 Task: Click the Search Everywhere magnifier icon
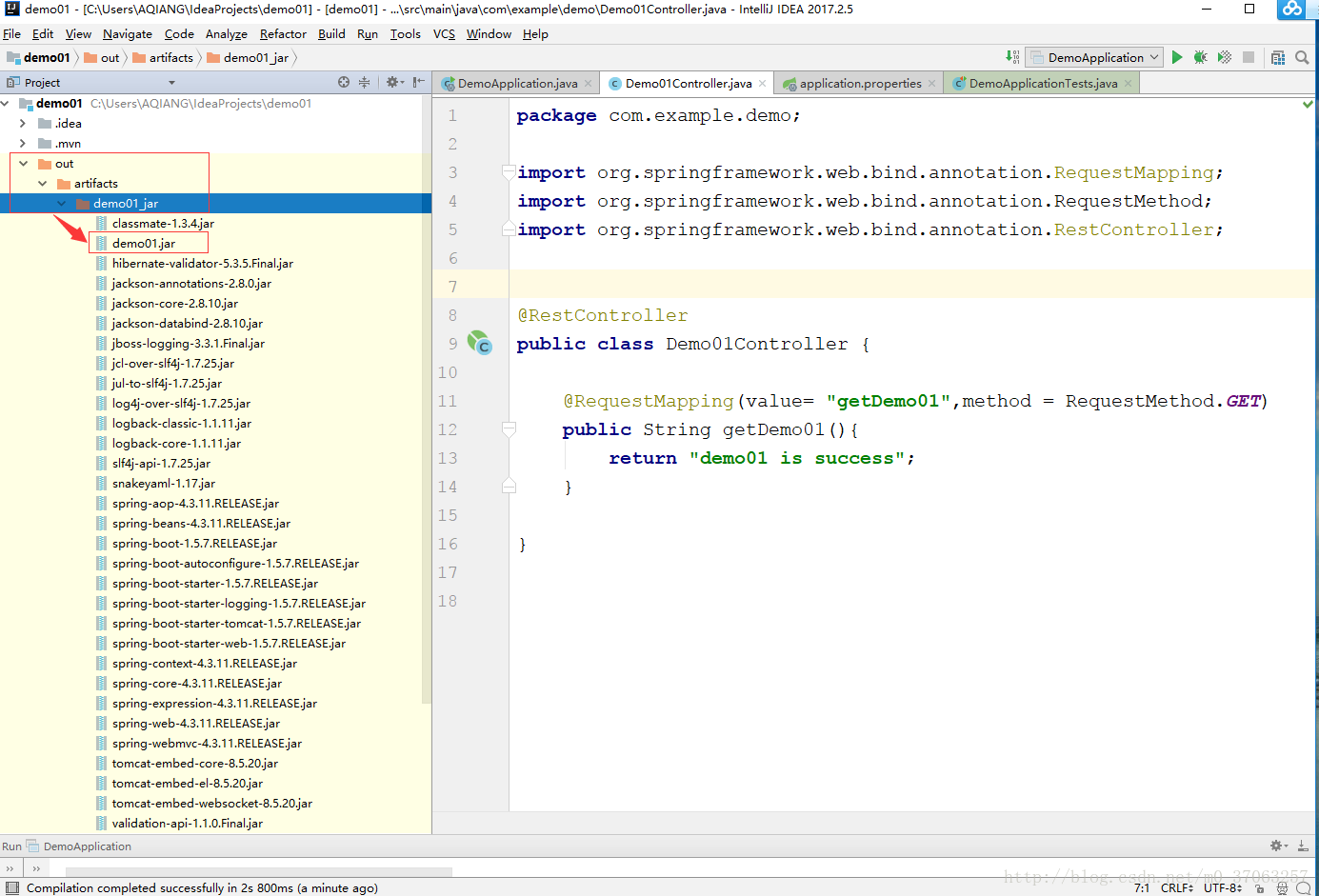[1302, 57]
